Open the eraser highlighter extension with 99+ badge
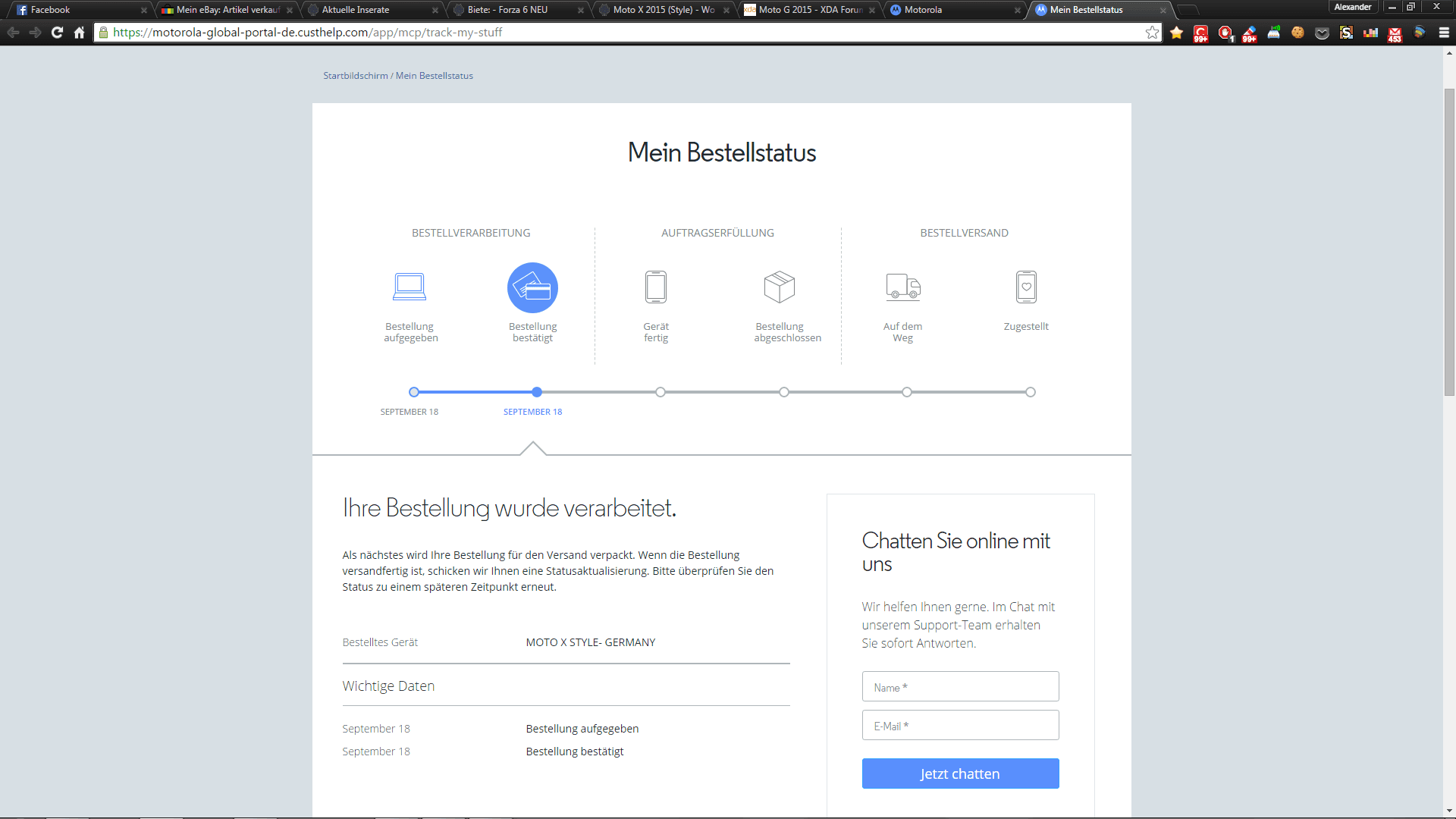1456x819 pixels. coord(1249,33)
